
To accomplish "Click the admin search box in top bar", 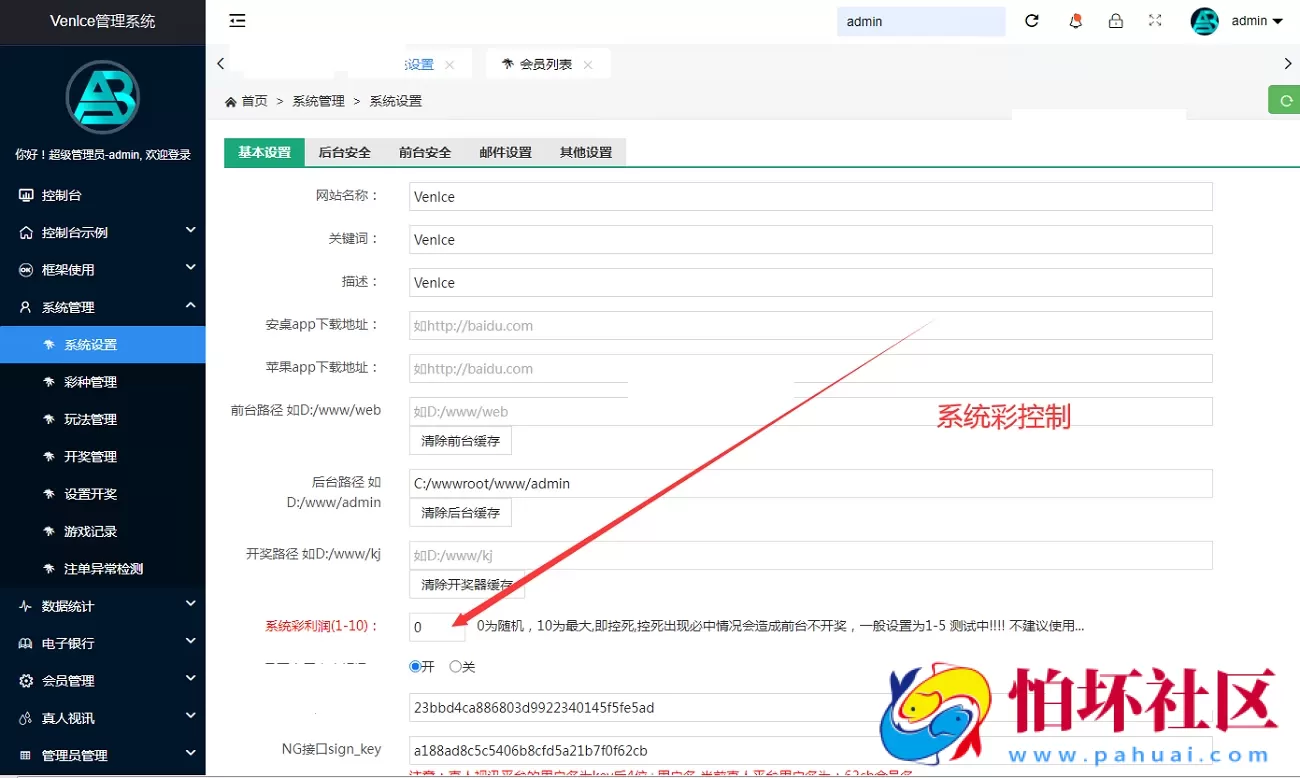I will pos(920,20).
